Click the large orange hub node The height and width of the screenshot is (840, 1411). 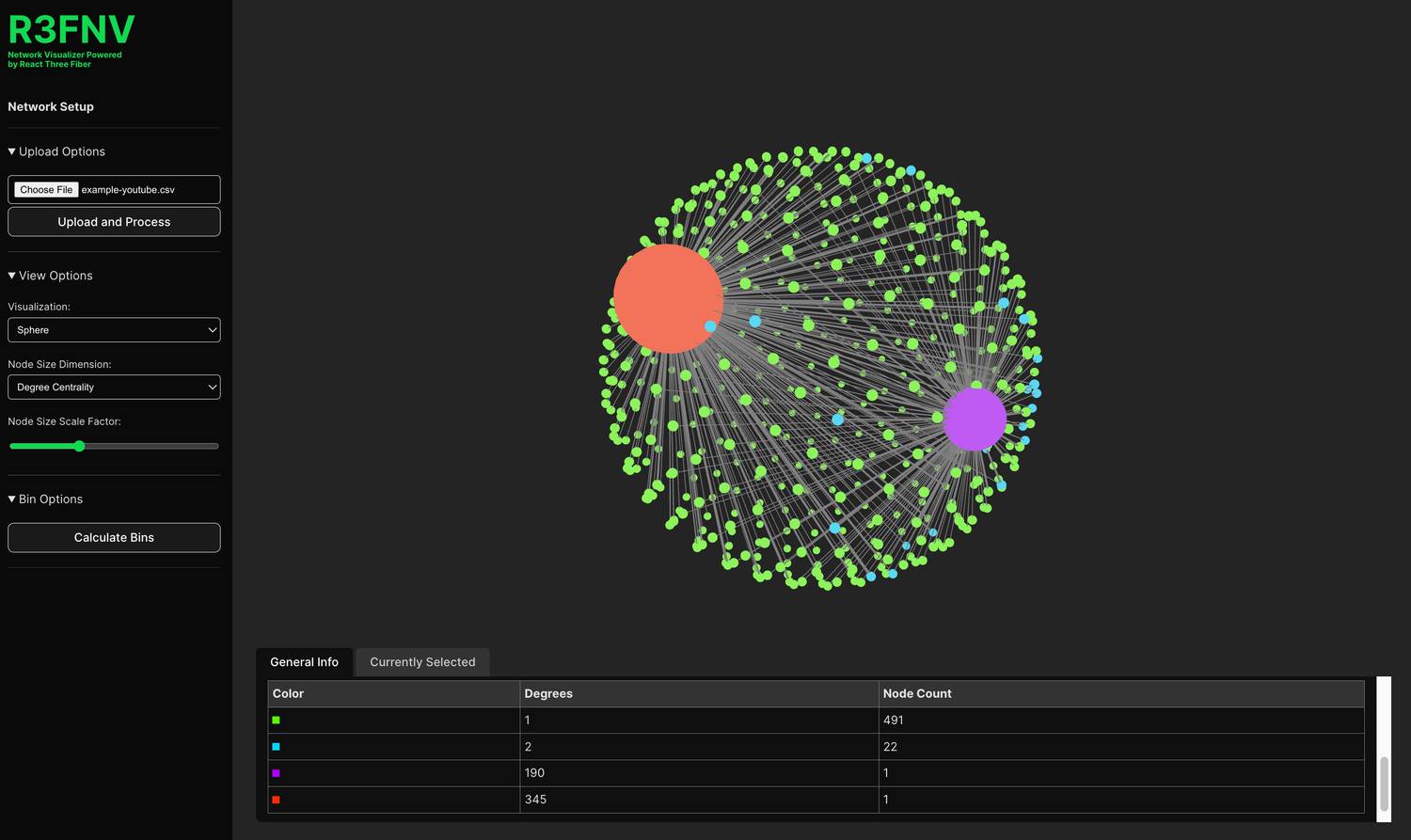click(667, 298)
